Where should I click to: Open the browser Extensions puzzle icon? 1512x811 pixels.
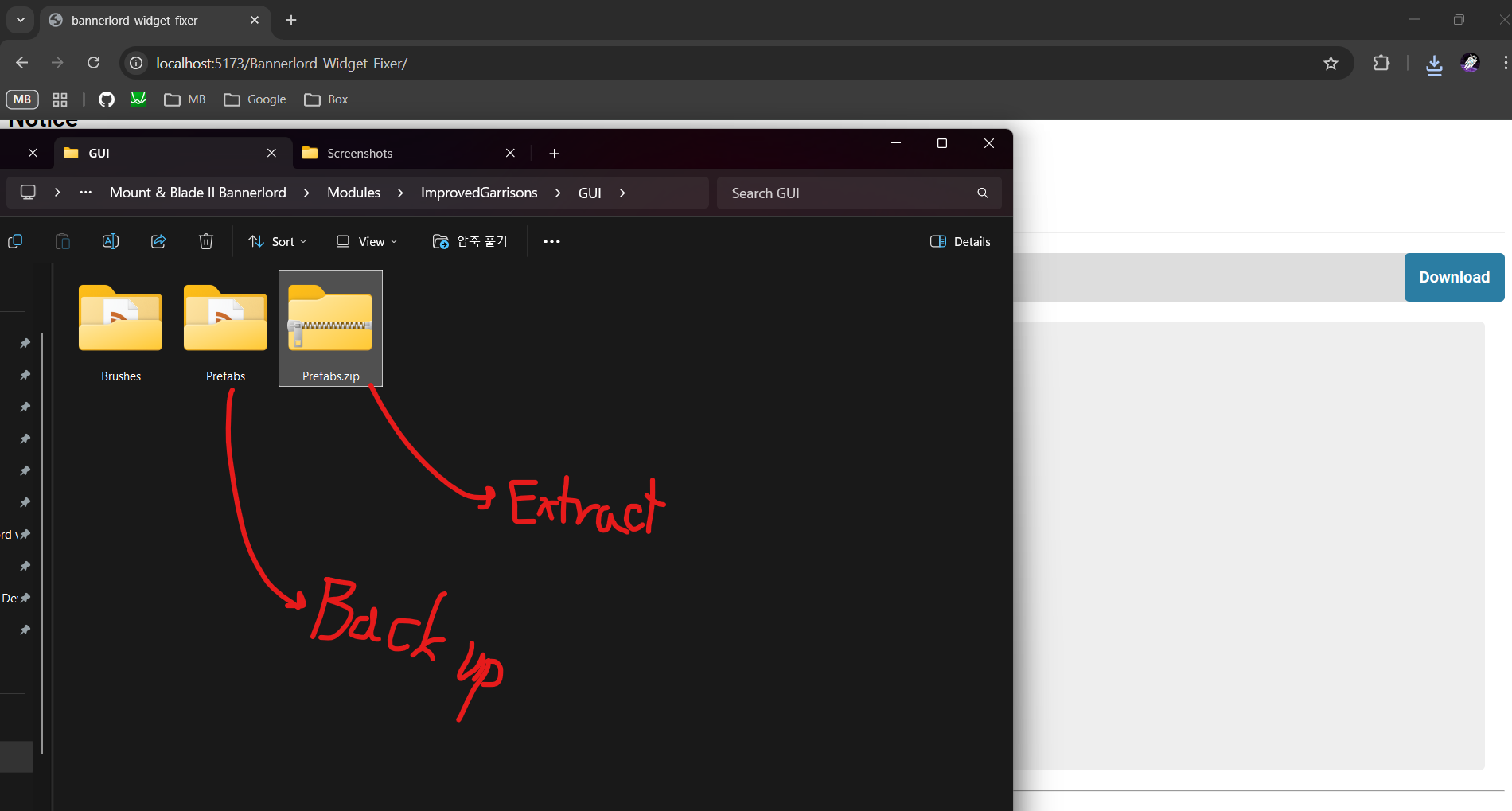click(x=1381, y=64)
